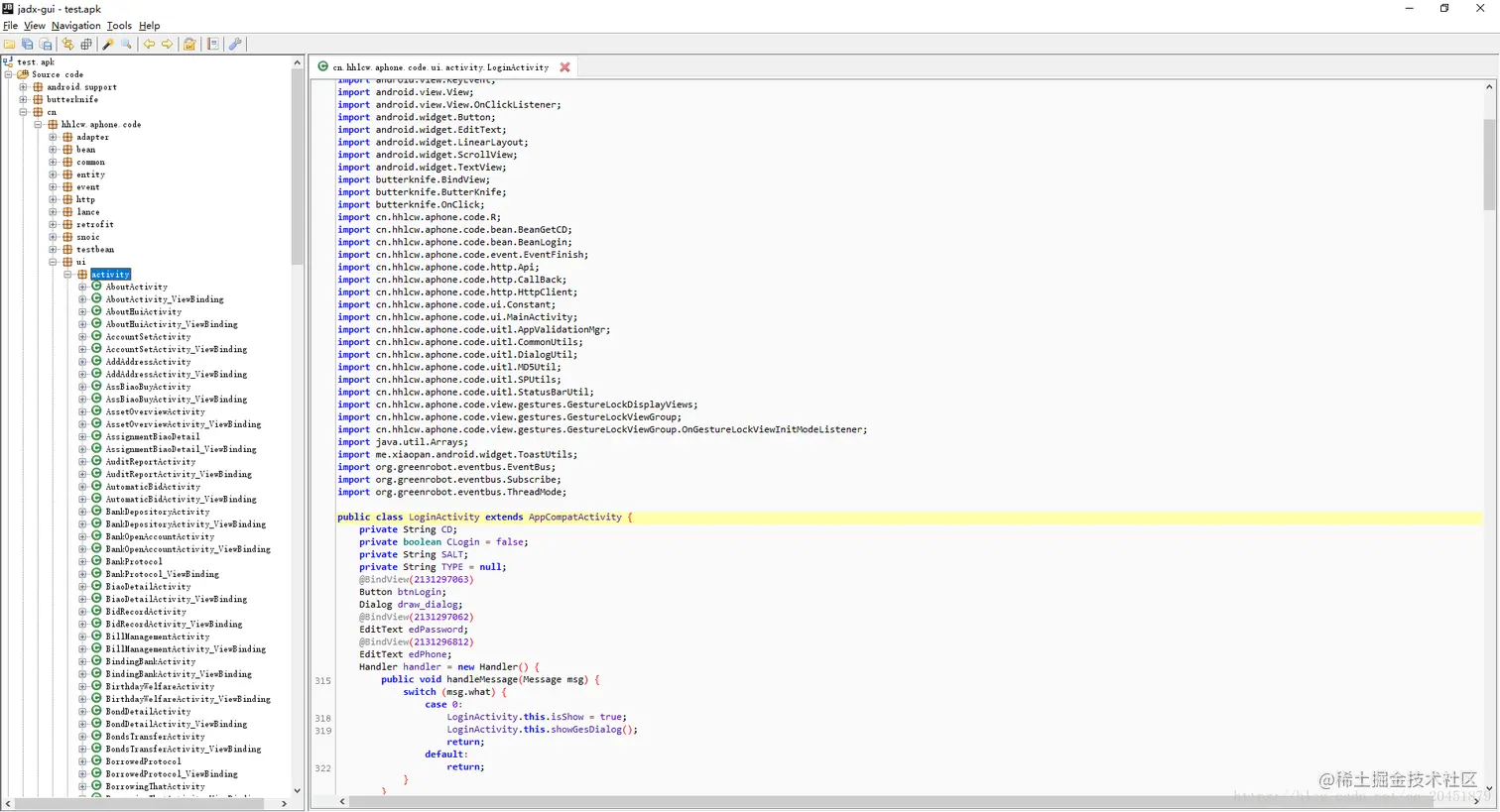The image size is (1500, 812).
Task: Select the activity package in tree
Action: [110, 275]
